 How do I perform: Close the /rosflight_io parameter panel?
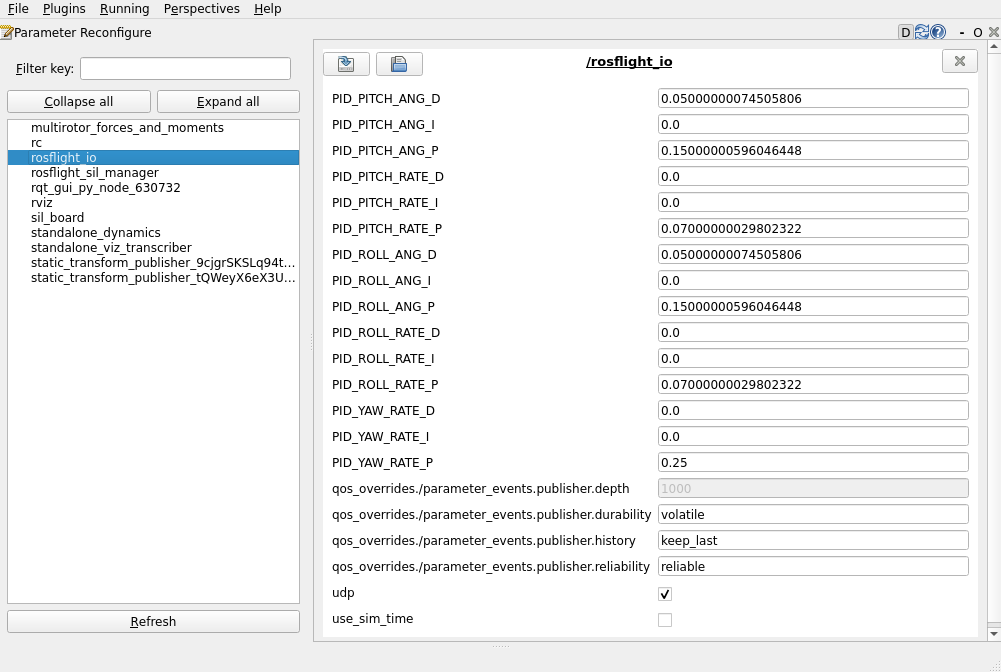959,62
